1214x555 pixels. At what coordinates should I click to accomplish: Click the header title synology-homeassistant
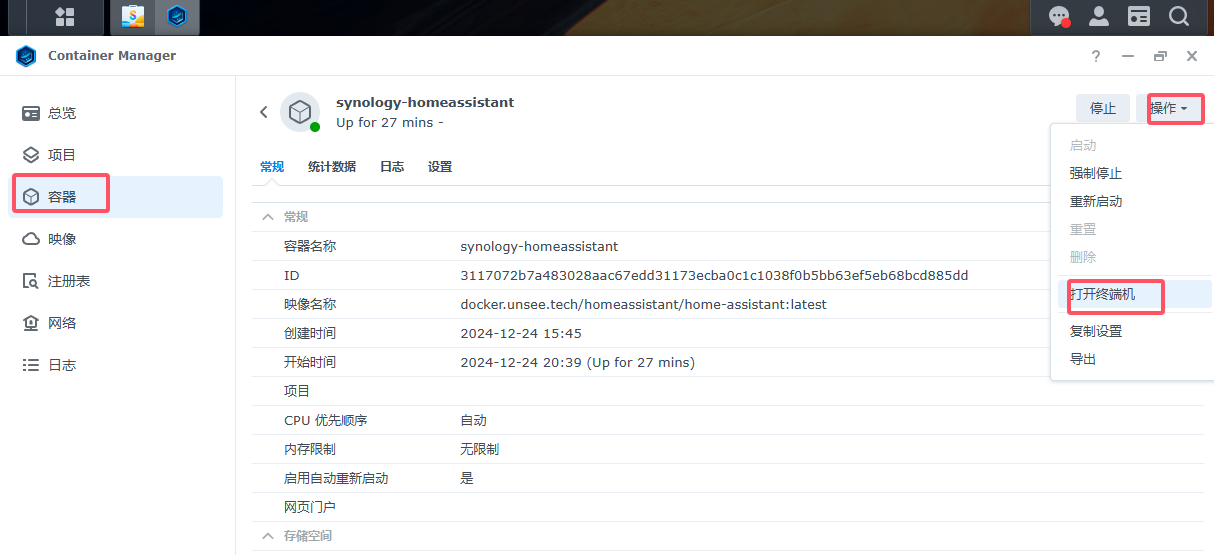425,102
